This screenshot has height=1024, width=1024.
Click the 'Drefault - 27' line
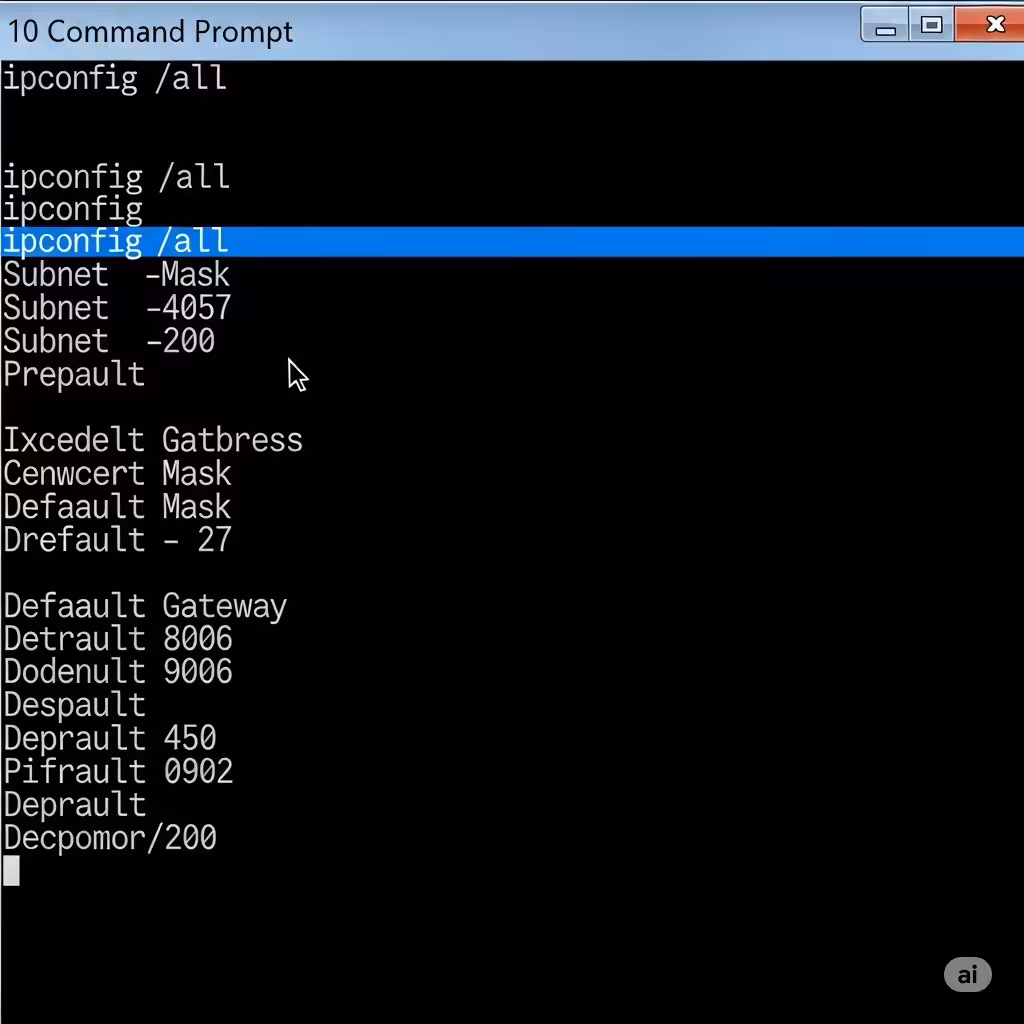[x=117, y=540]
